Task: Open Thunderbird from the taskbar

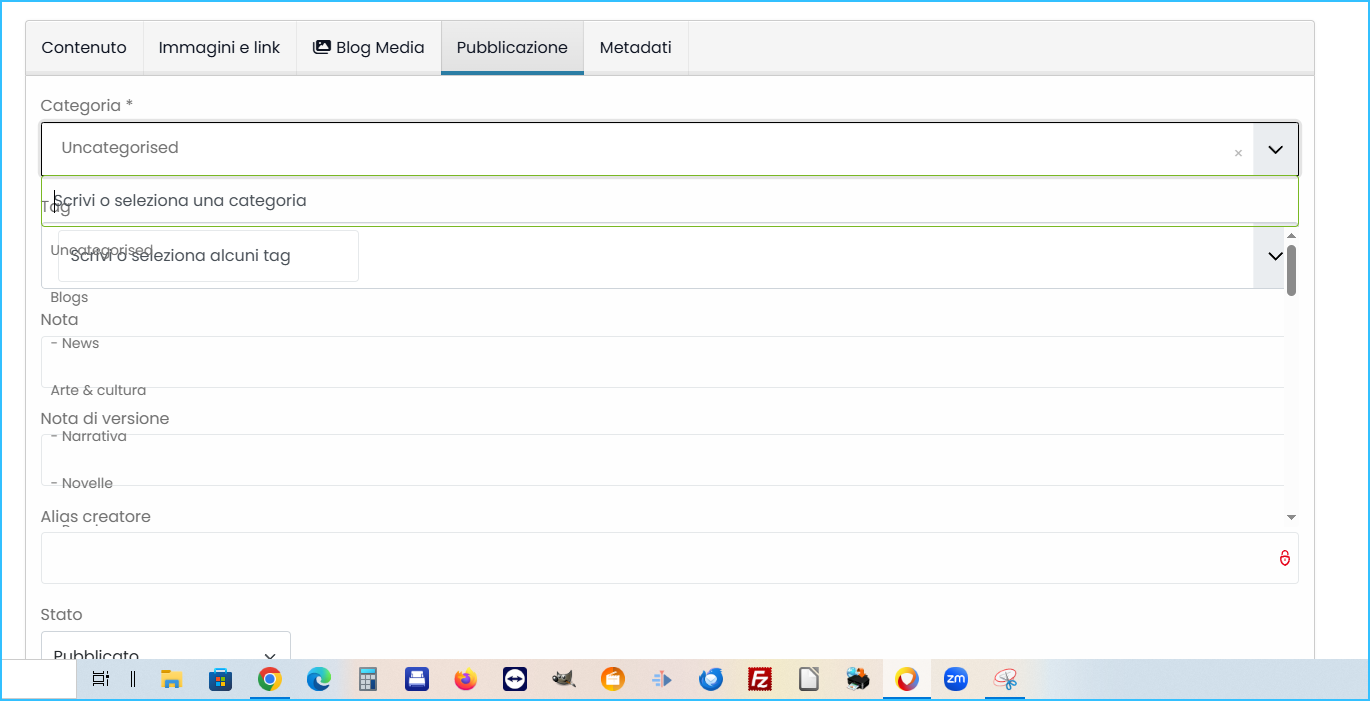Action: point(711,680)
